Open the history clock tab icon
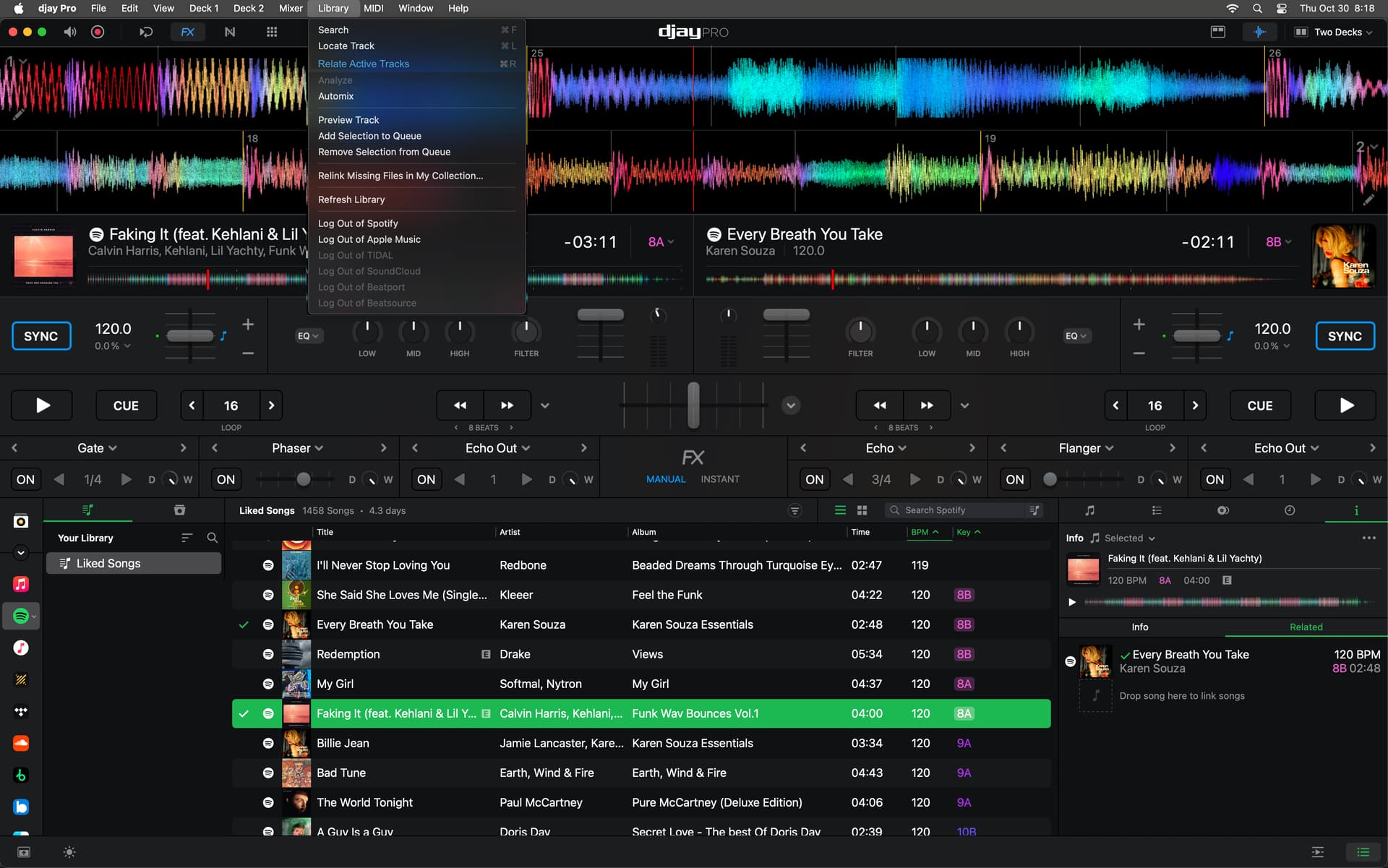Image resolution: width=1388 pixels, height=868 pixels. pyautogui.click(x=1289, y=510)
